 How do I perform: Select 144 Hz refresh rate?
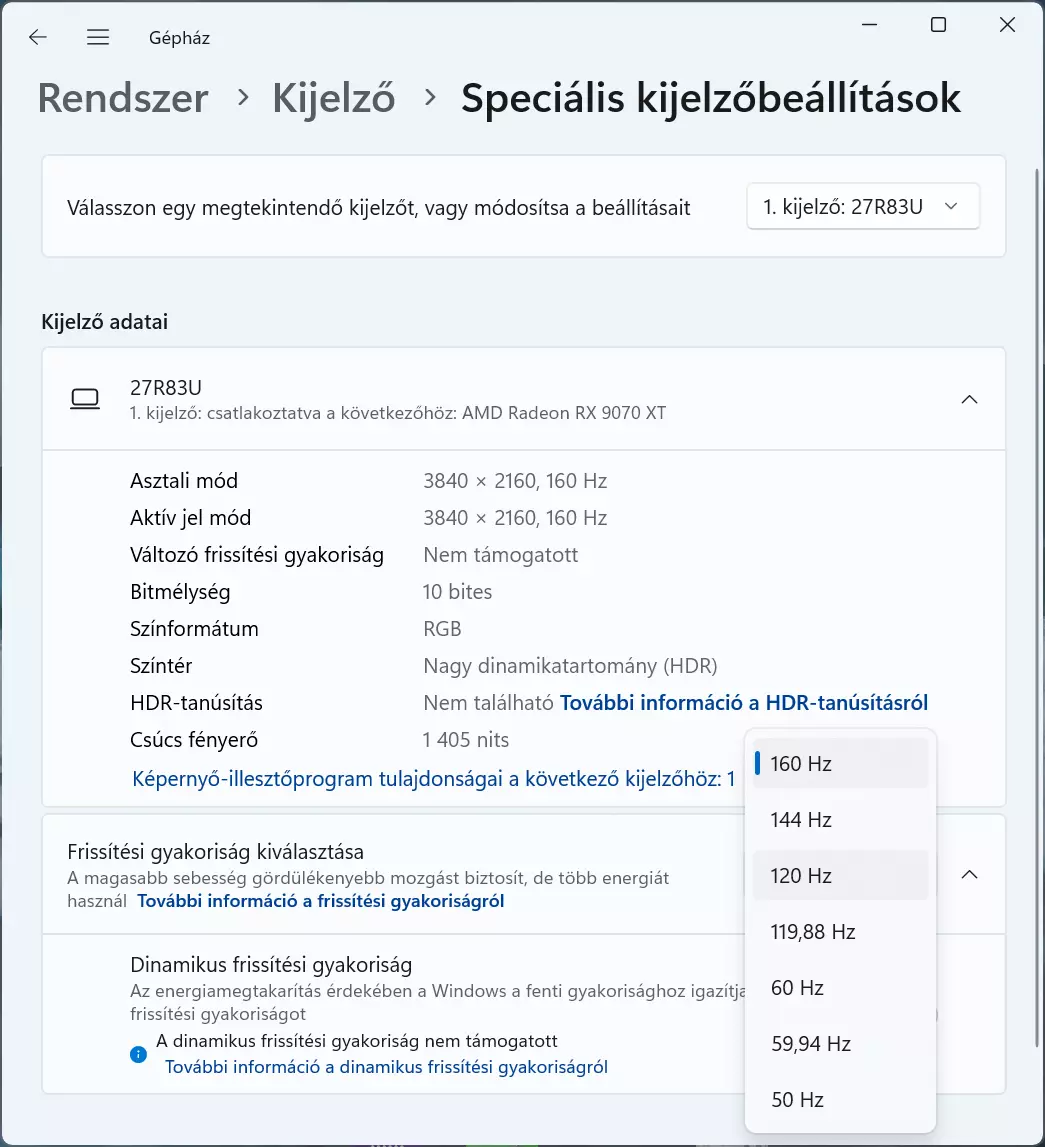point(840,820)
